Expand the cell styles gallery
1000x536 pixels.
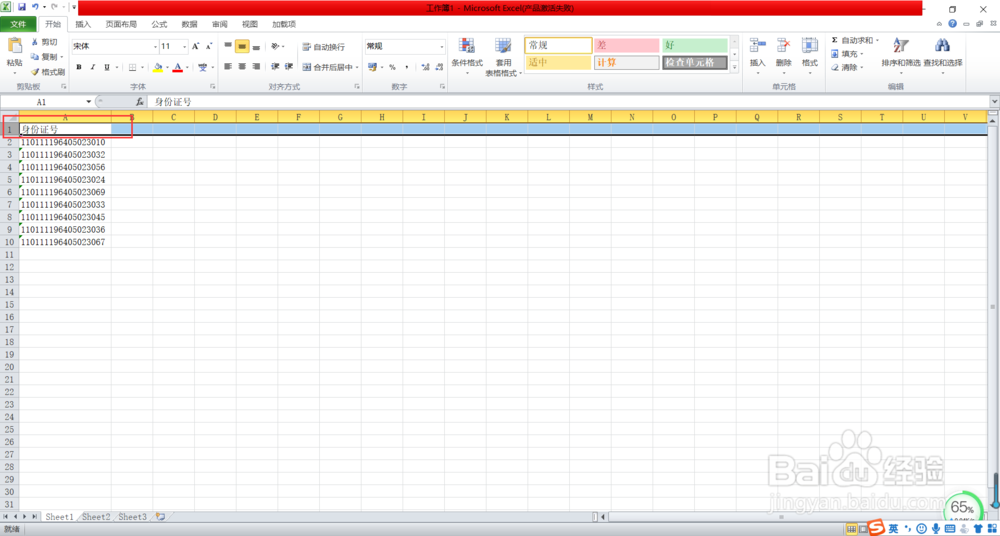pyautogui.click(x=734, y=67)
